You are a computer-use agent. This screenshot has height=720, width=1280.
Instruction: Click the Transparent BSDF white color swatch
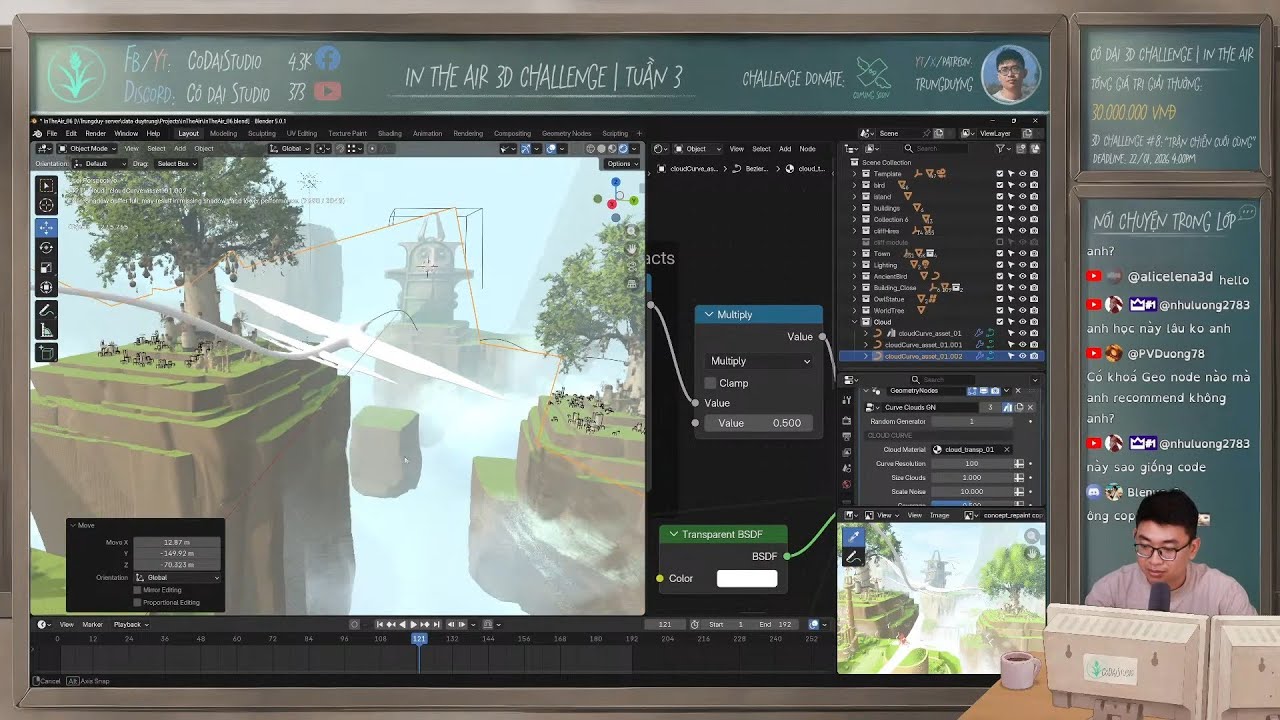click(747, 578)
